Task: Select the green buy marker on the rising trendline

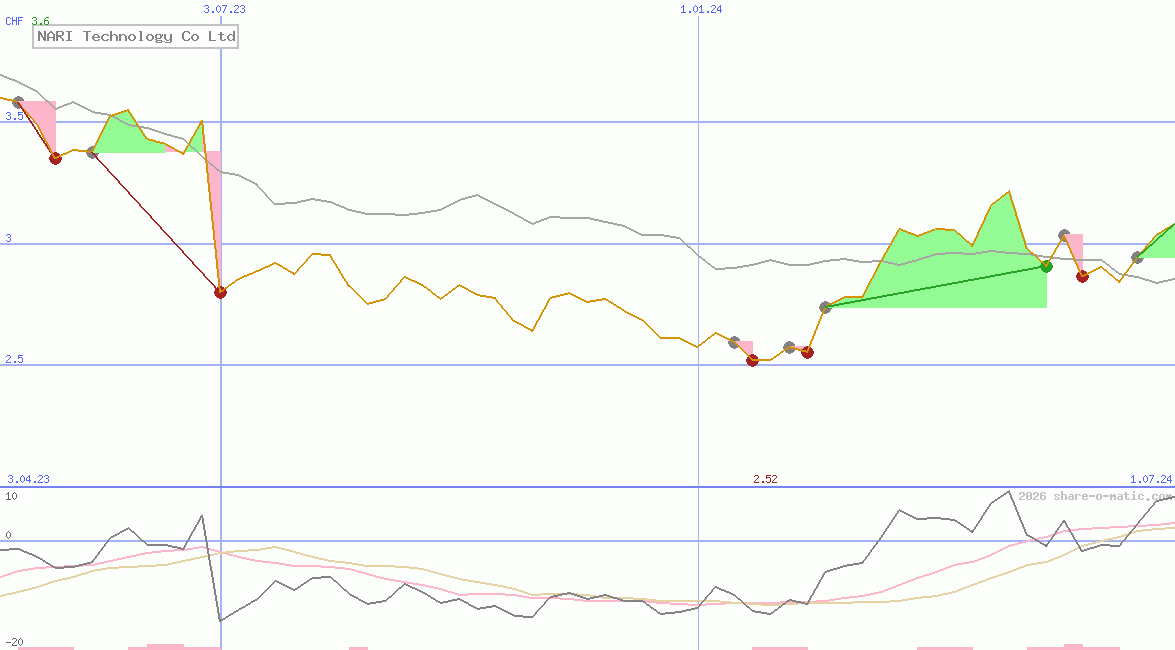Action: [1046, 267]
